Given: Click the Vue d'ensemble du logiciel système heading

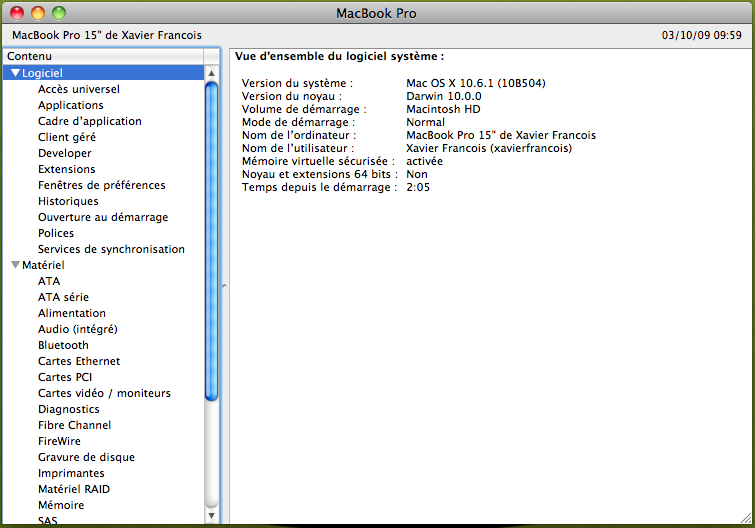Looking at the screenshot, I should [339, 56].
